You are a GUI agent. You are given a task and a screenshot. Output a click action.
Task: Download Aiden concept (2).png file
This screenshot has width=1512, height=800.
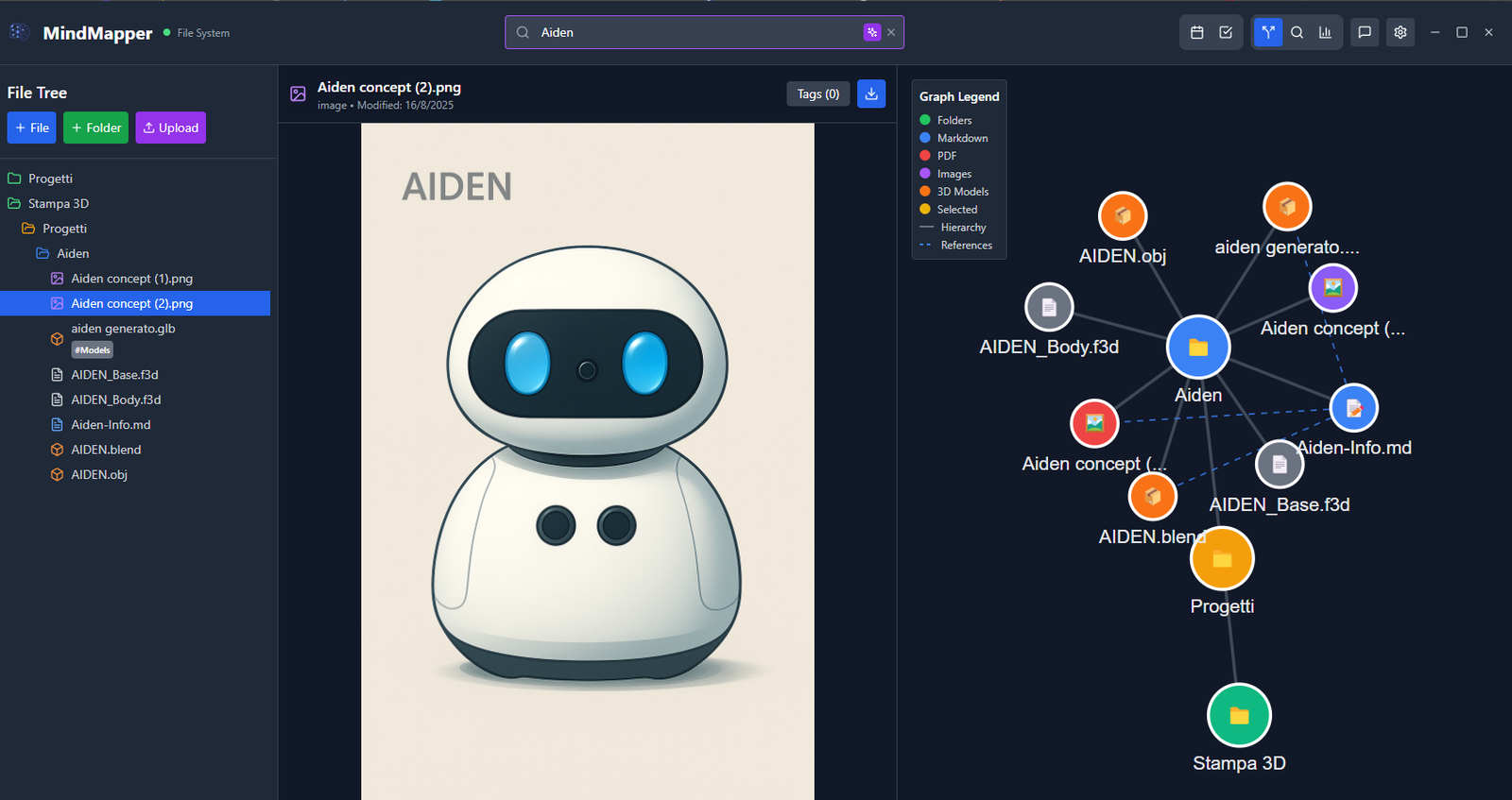pos(870,94)
